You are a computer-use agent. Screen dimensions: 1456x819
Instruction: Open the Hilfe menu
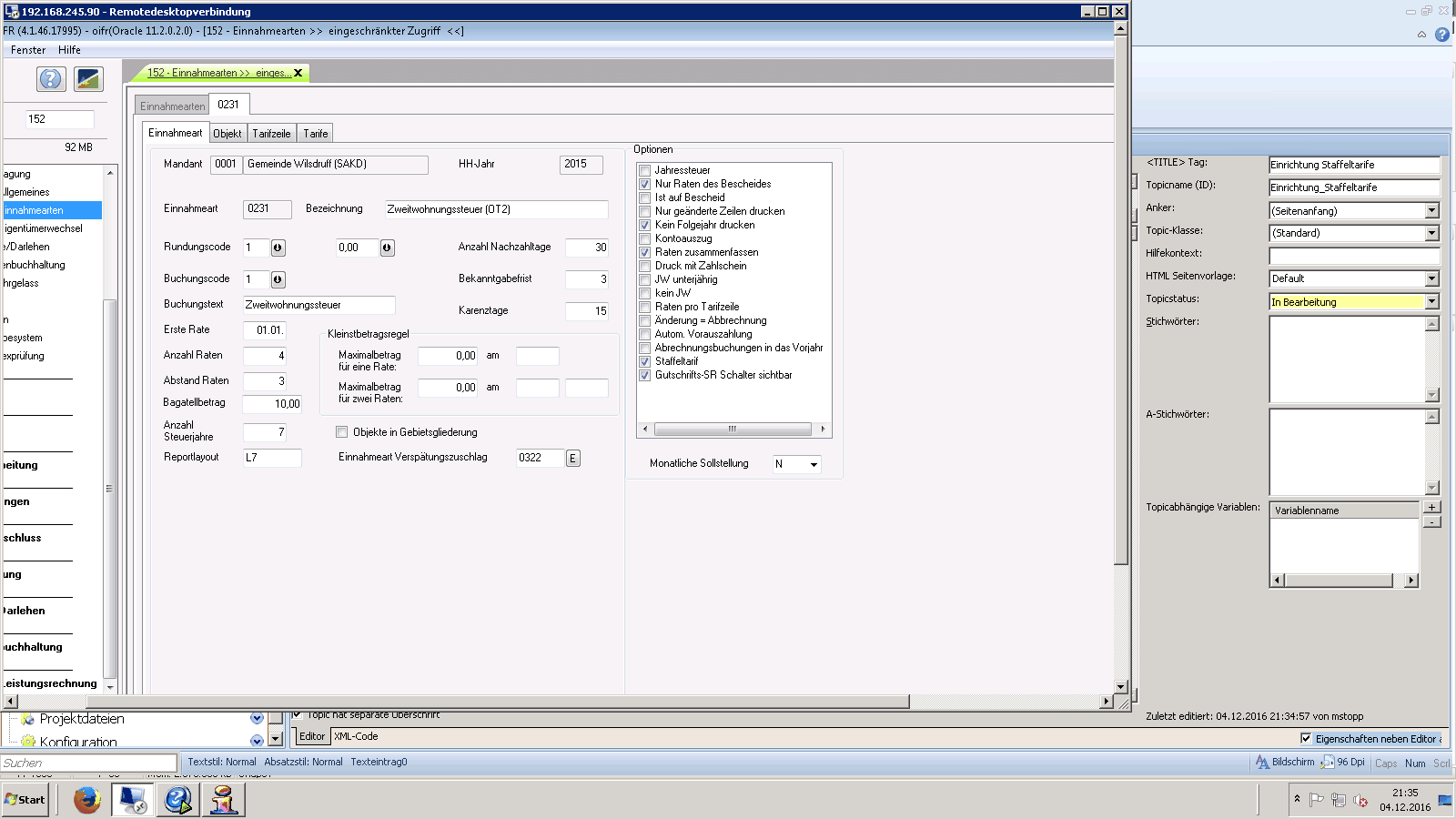[x=69, y=50]
